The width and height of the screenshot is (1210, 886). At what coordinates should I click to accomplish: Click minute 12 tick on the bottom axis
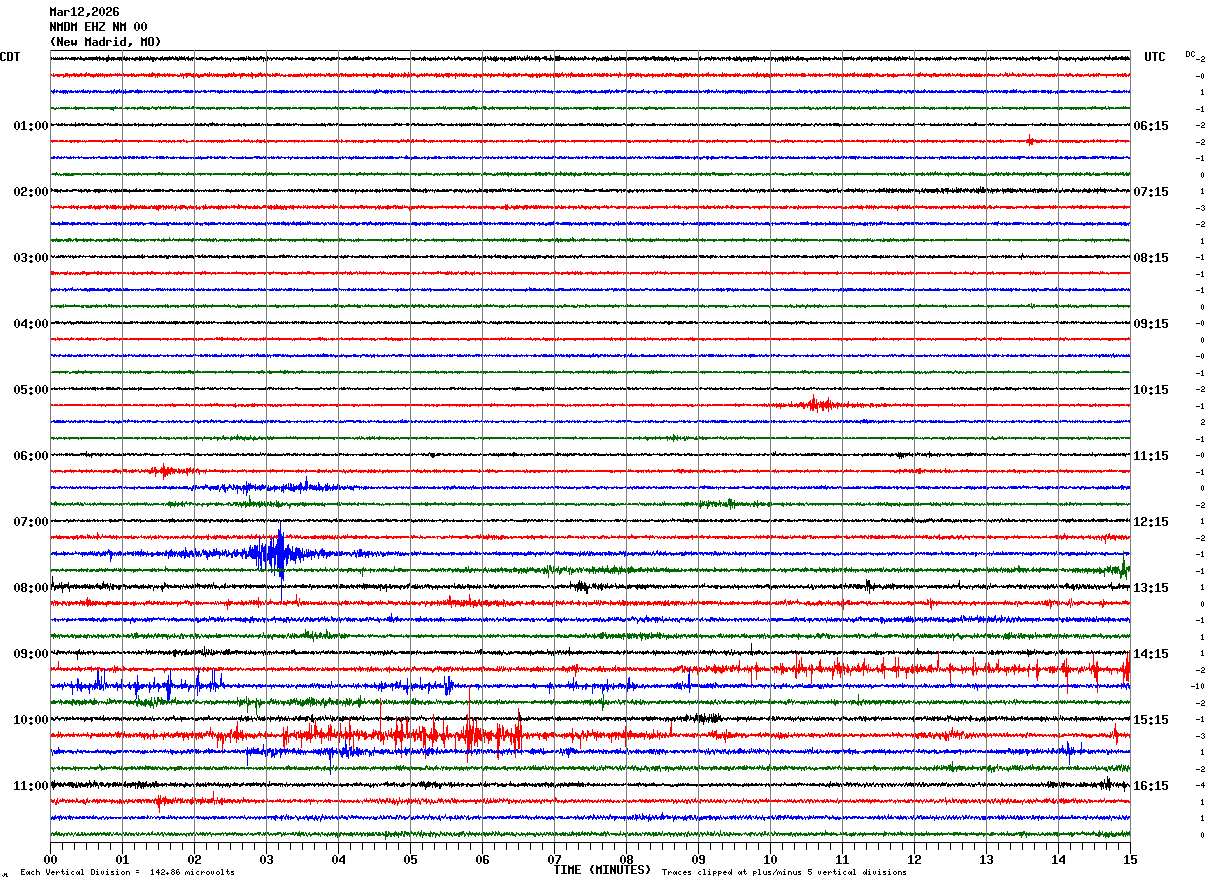(914, 859)
